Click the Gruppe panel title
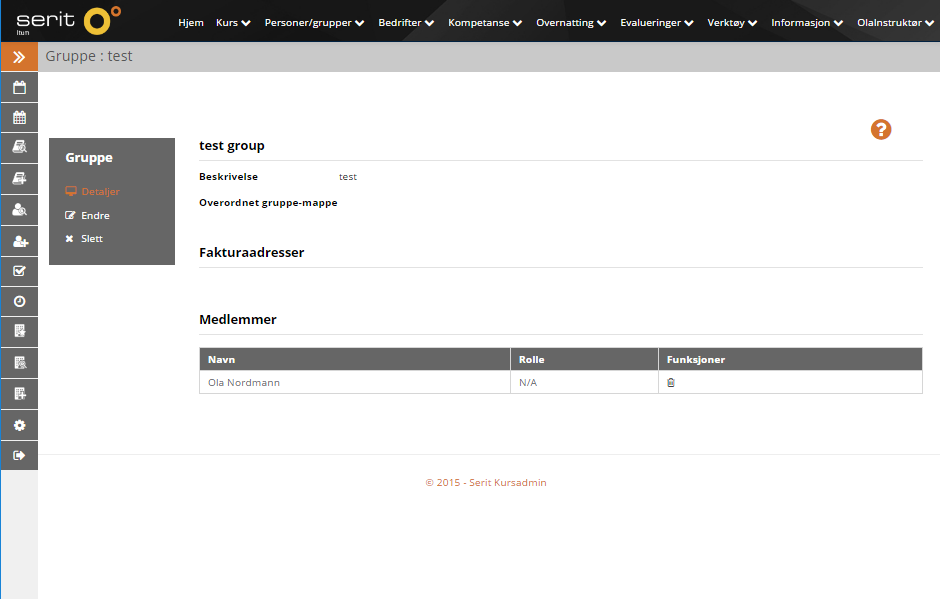 (89, 158)
